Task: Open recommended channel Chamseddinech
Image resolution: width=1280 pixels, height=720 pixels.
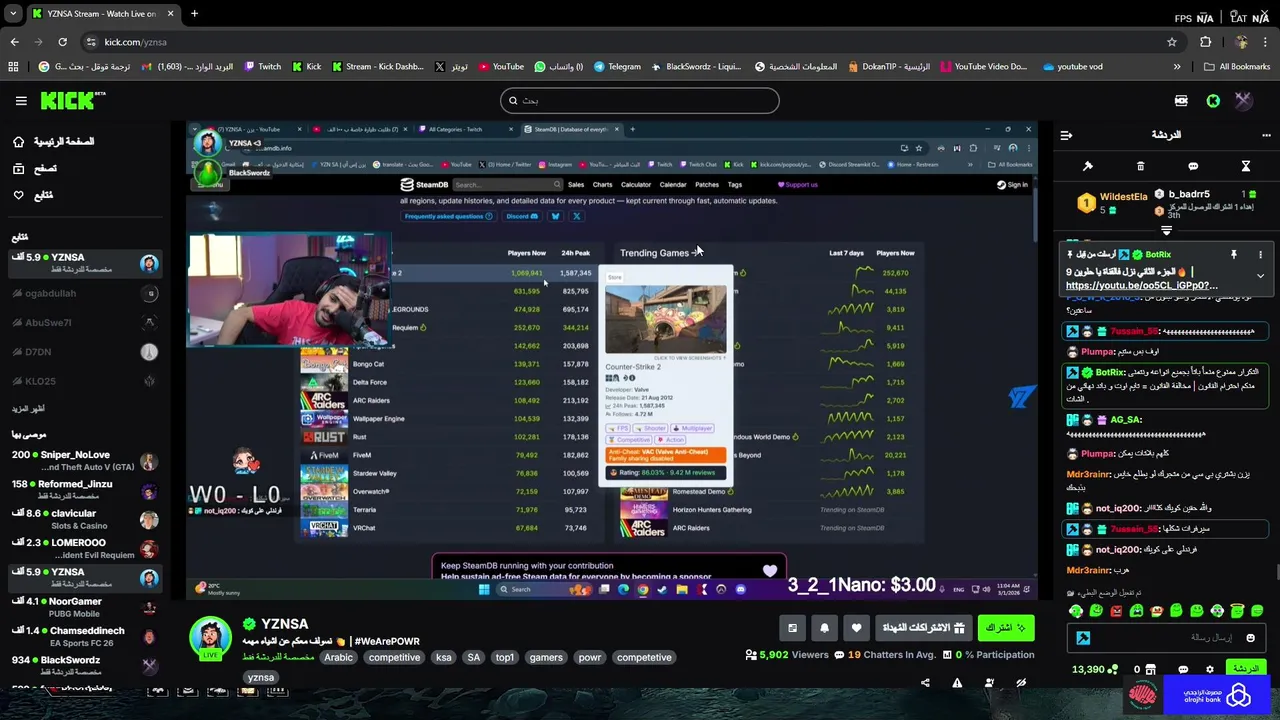Action: pyautogui.click(x=84, y=636)
